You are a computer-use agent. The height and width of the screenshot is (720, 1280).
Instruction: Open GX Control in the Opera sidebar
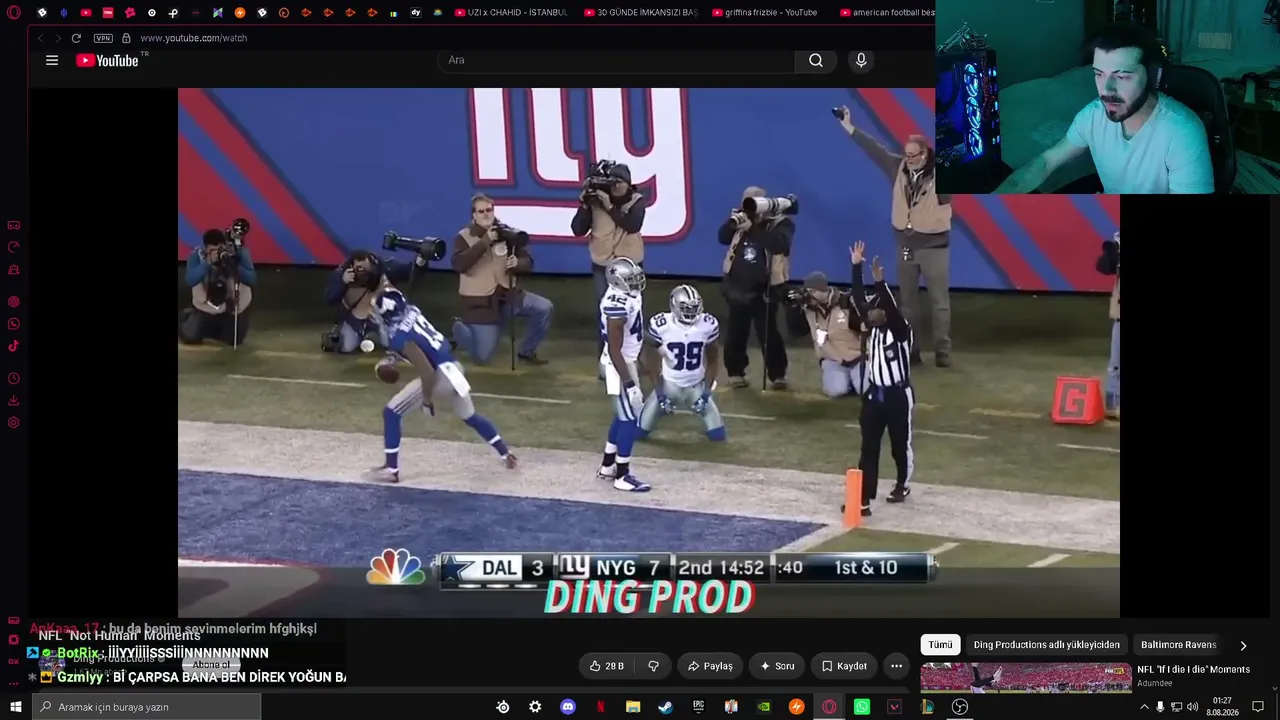pos(14,225)
